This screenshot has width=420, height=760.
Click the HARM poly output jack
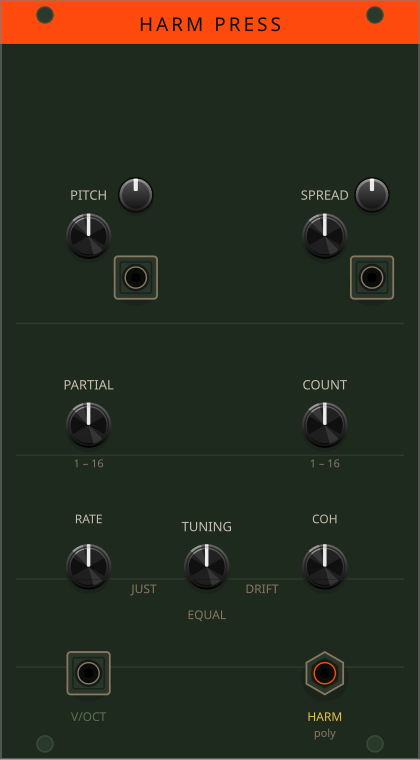(x=325, y=673)
